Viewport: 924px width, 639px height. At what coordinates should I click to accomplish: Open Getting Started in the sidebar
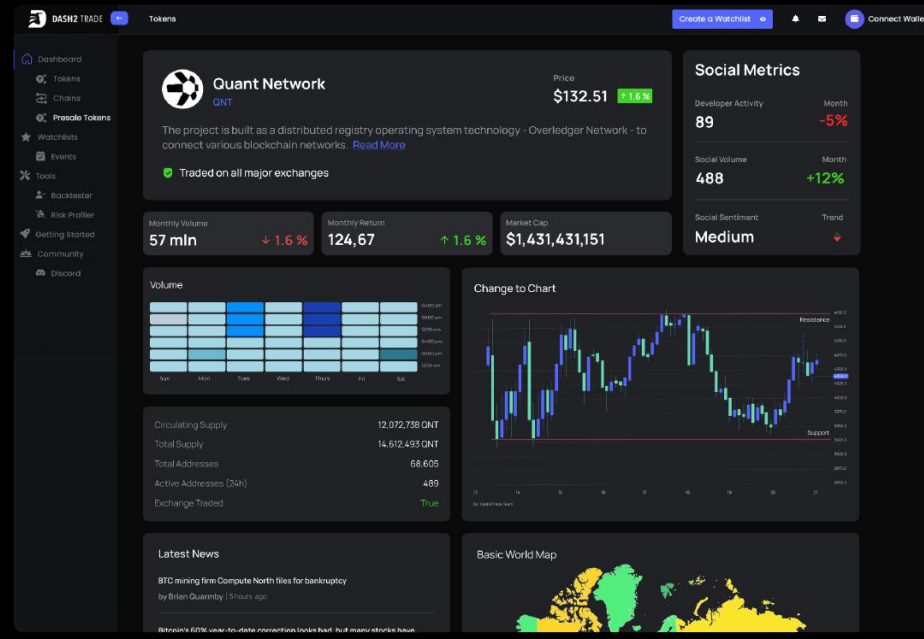pos(65,234)
